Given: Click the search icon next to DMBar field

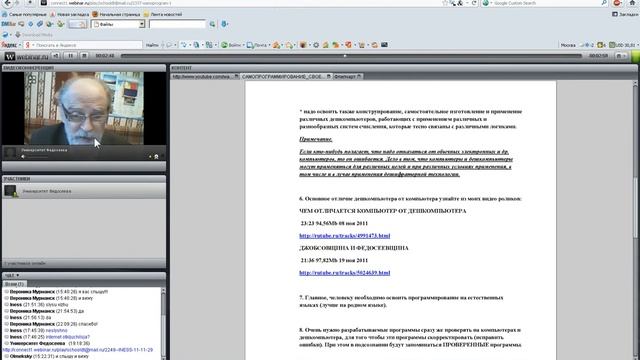Looking at the screenshot, I should (212, 24).
